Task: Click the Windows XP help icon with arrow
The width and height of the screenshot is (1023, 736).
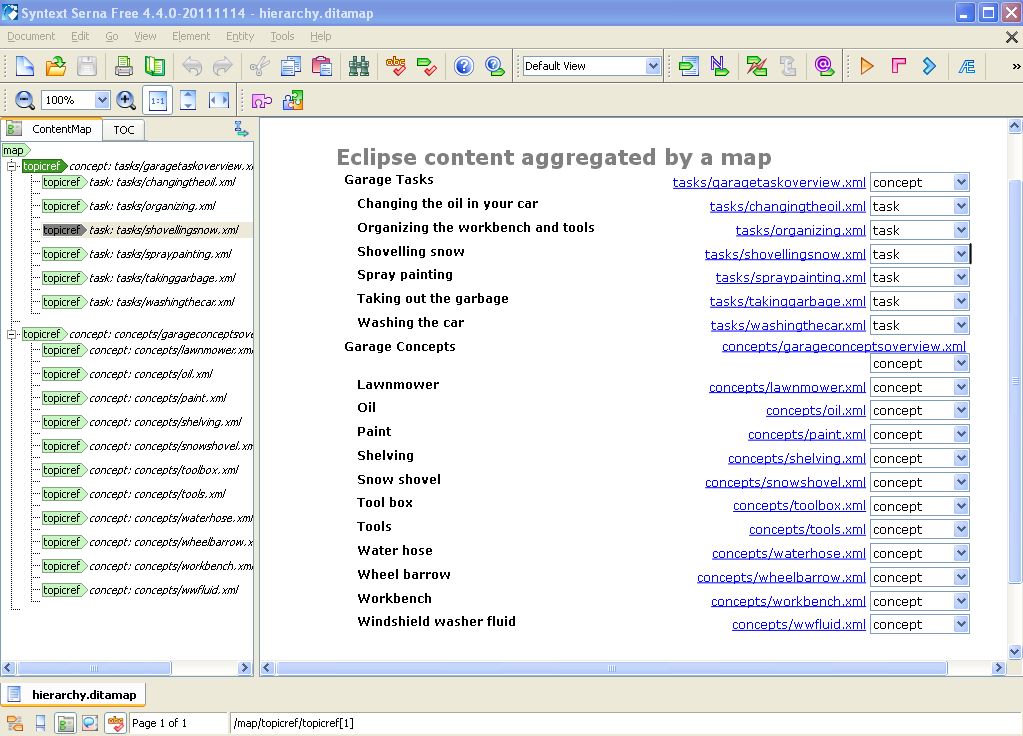Action: click(495, 66)
